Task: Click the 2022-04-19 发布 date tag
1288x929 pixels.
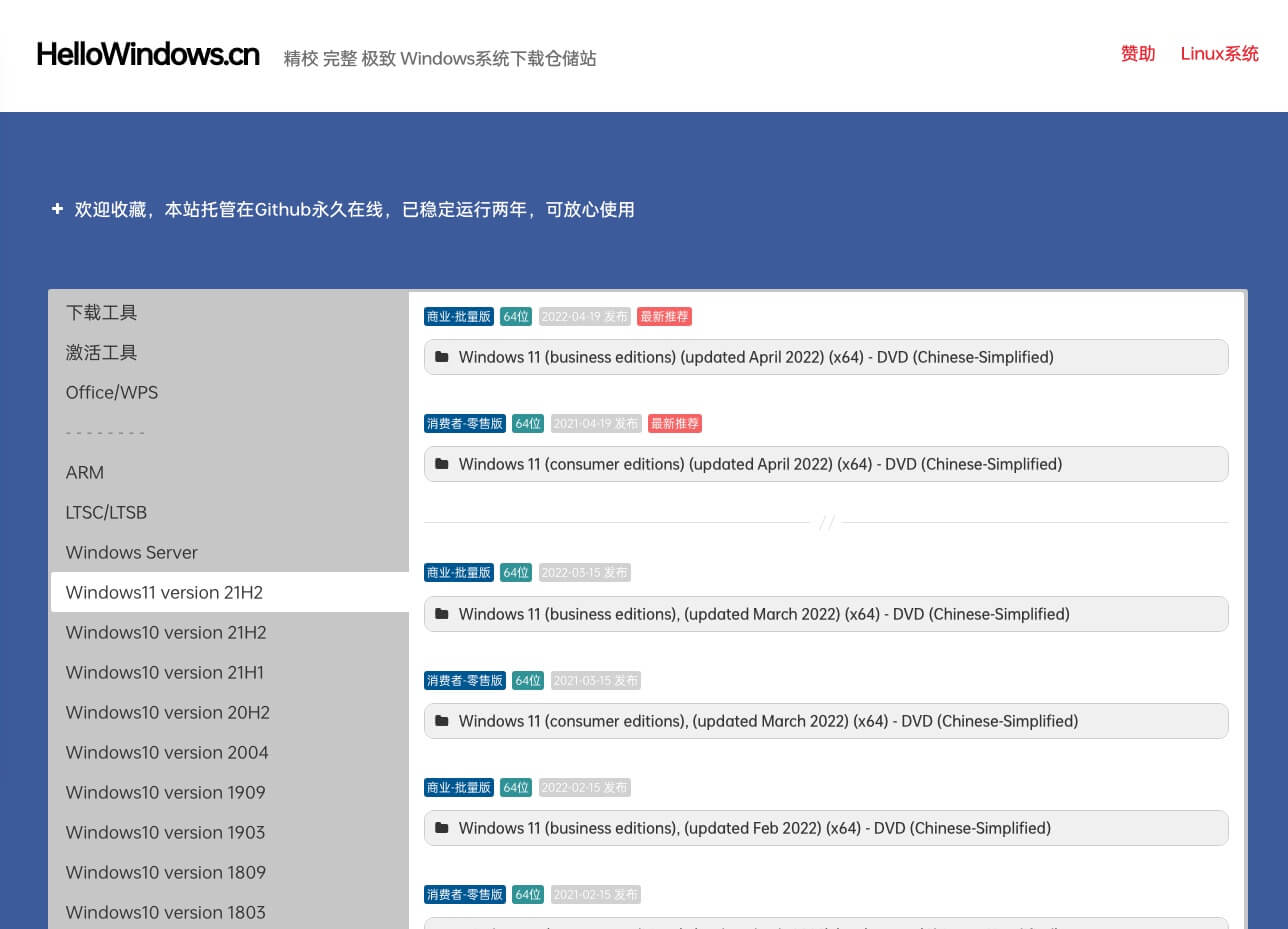Action: (x=585, y=317)
